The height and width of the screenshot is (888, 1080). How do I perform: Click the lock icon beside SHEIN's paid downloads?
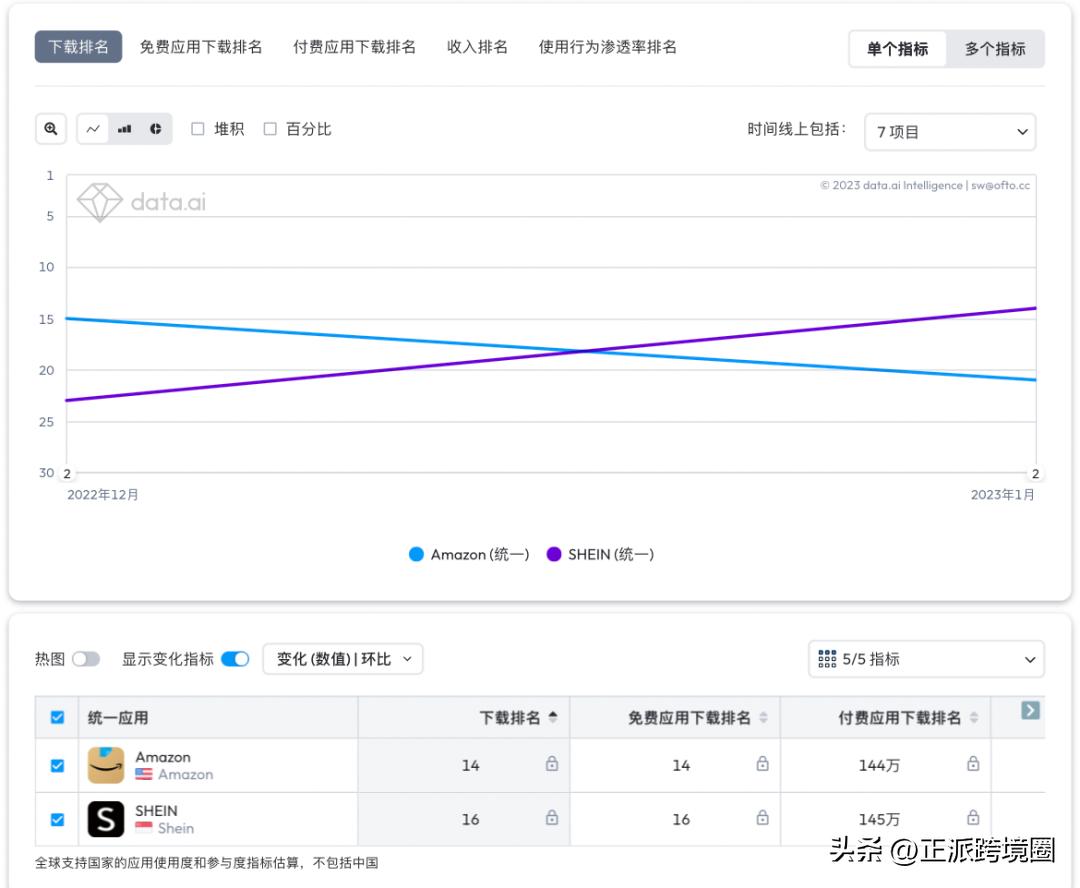pos(972,817)
